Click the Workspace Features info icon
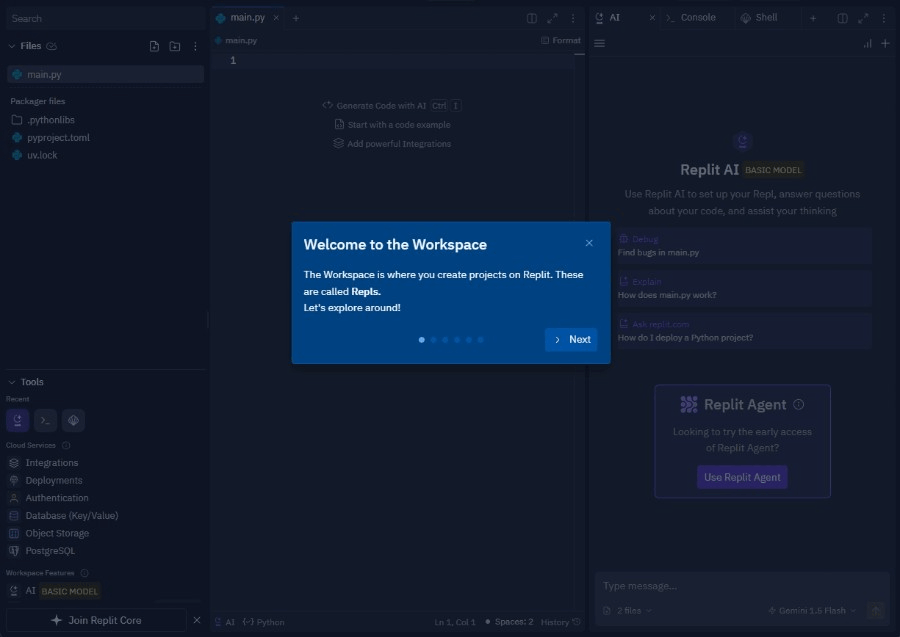900x637 pixels. [x=84, y=573]
